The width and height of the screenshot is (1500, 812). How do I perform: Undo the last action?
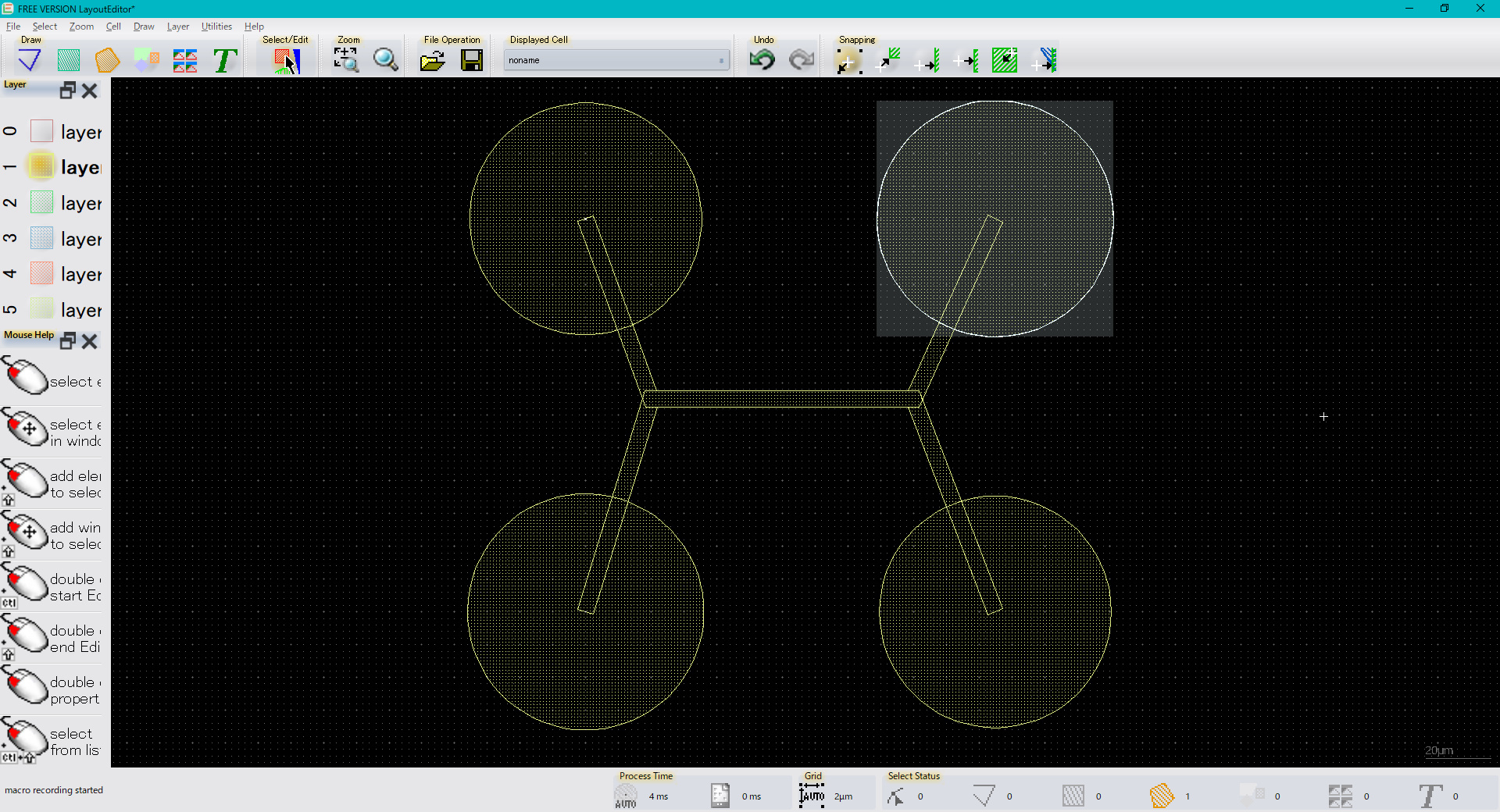pos(762,60)
